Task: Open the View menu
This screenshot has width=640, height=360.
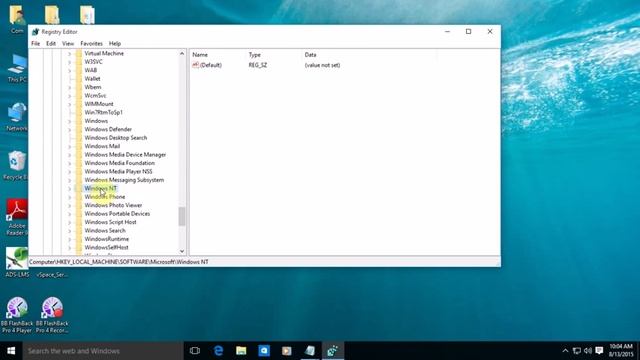Action: 68,43
